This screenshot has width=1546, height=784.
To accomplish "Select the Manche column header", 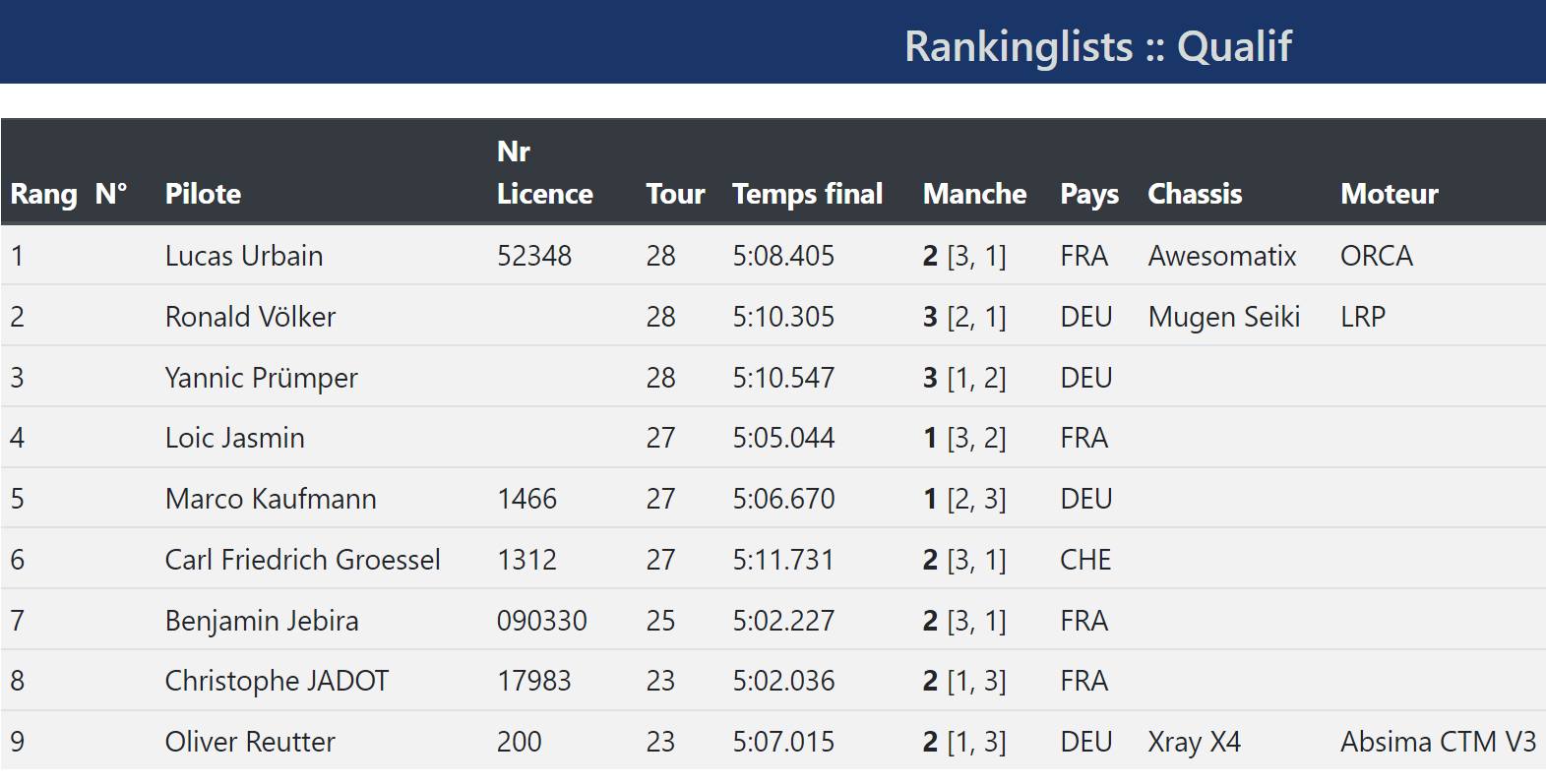I will click(x=974, y=194).
